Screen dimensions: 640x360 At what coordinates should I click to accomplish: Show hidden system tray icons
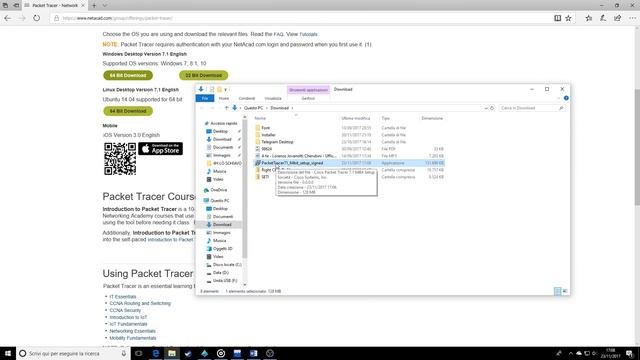[571, 353]
